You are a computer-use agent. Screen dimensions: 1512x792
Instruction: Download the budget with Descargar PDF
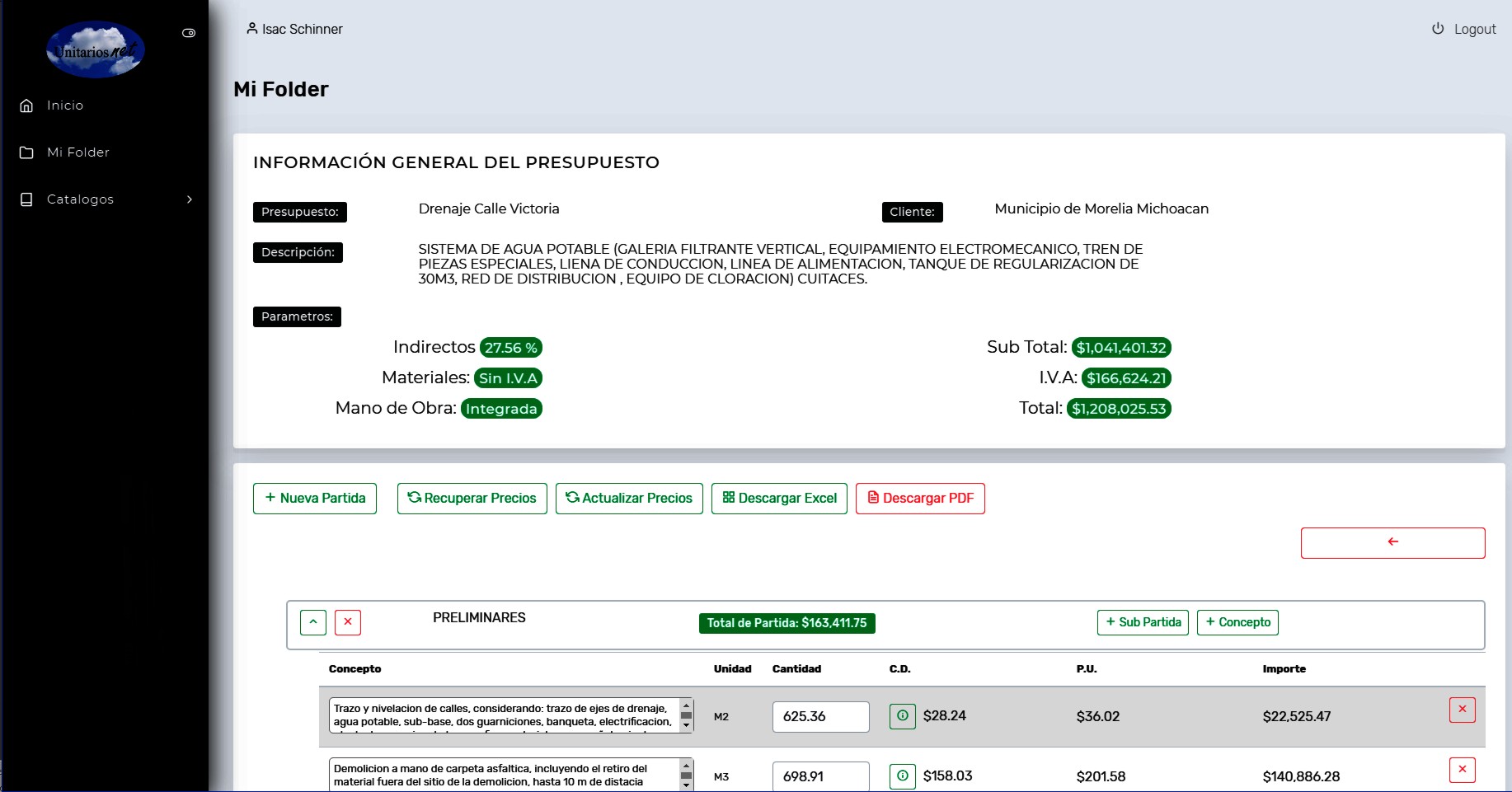(920, 499)
